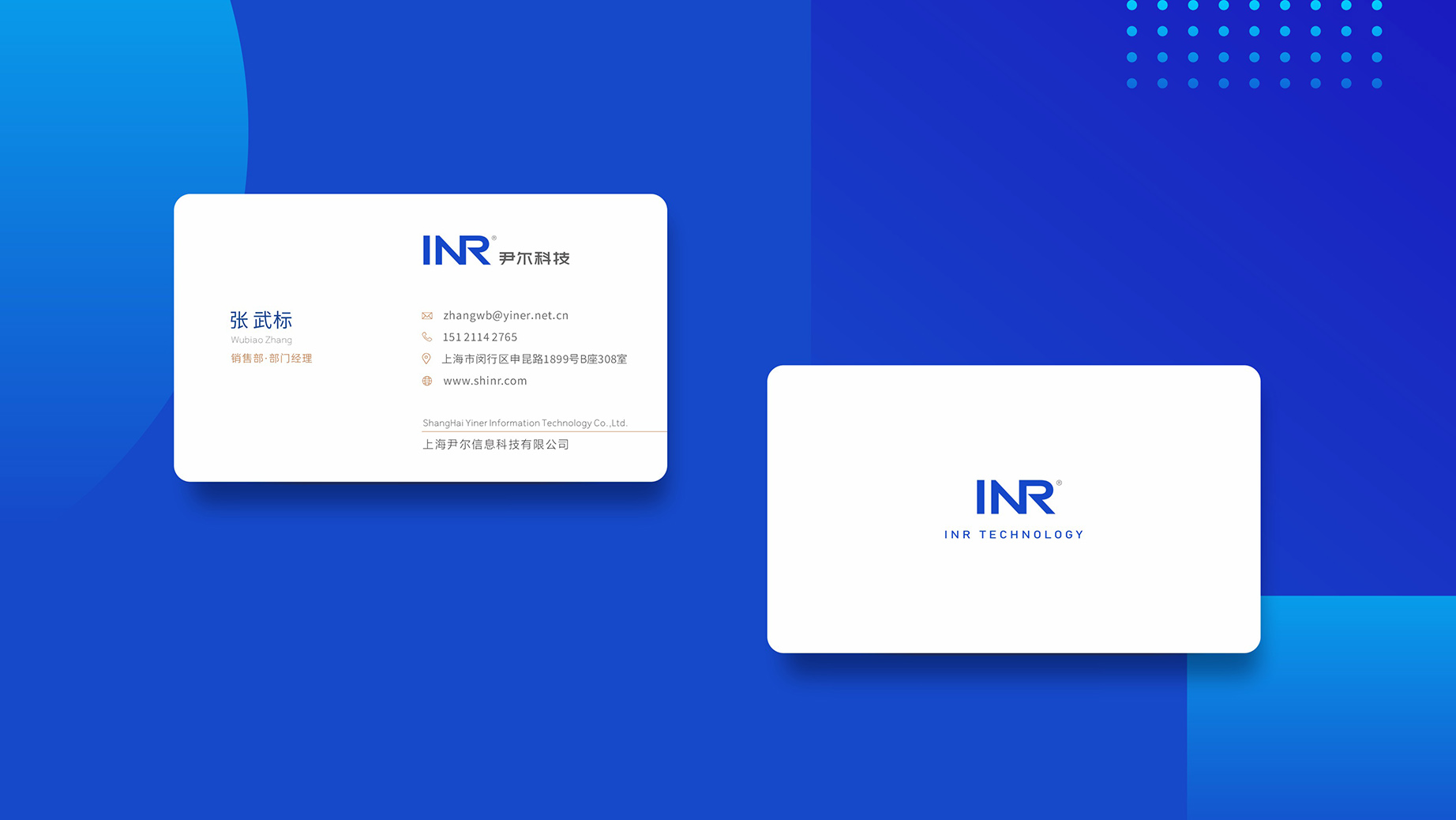Click the INR TECHNOLOGY tagline
Viewport: 1456px width, 820px height.
pyautogui.click(x=1015, y=535)
